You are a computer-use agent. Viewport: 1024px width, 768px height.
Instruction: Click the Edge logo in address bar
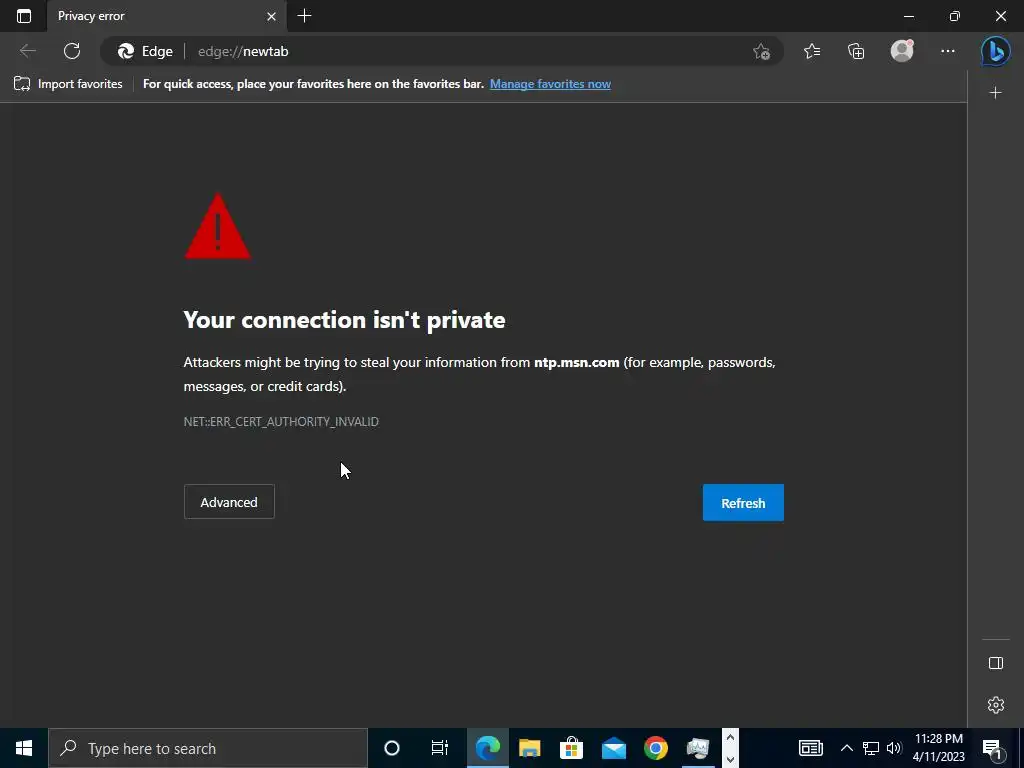tap(125, 51)
